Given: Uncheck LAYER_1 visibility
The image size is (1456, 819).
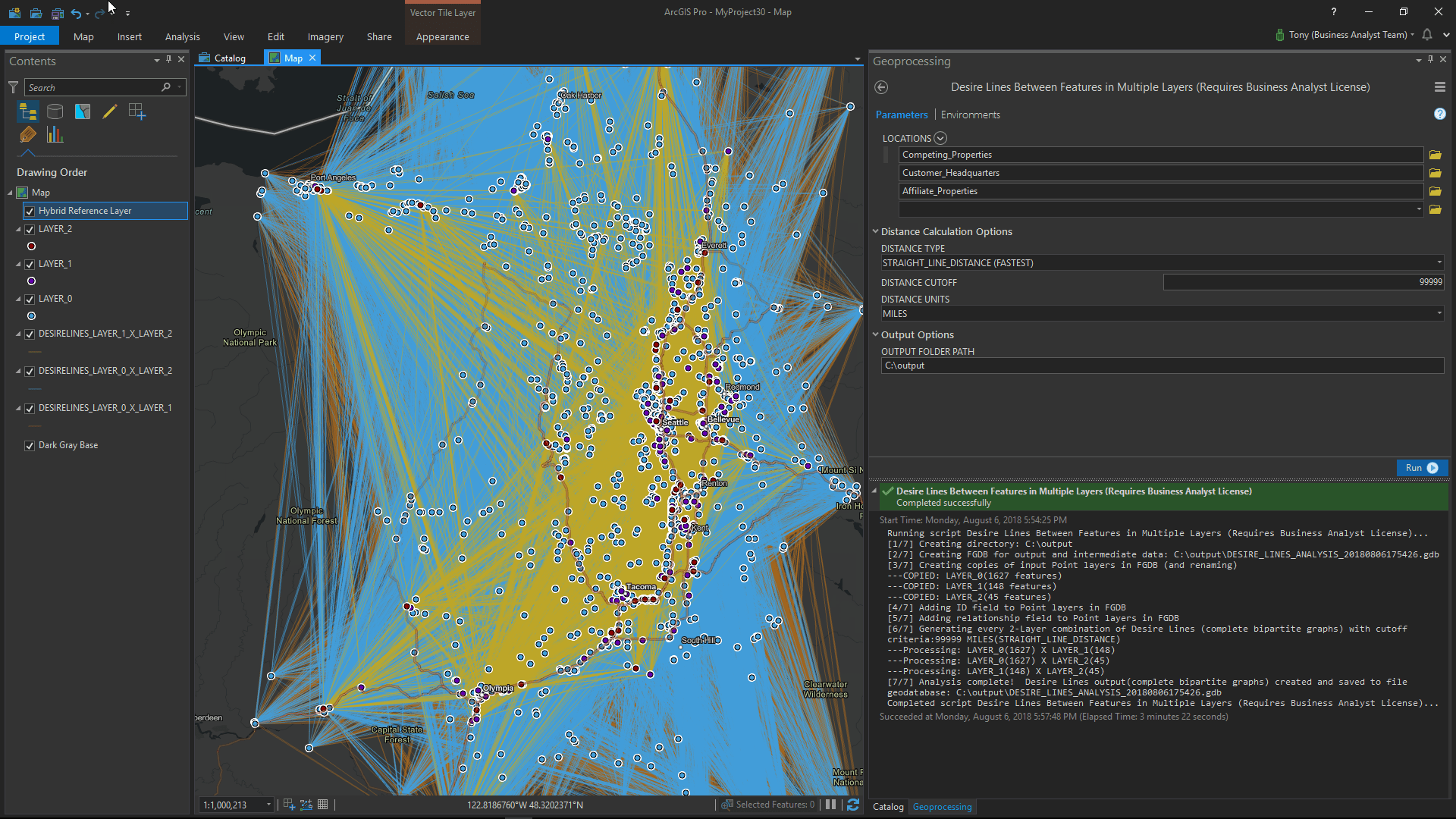Looking at the screenshot, I should click(30, 264).
